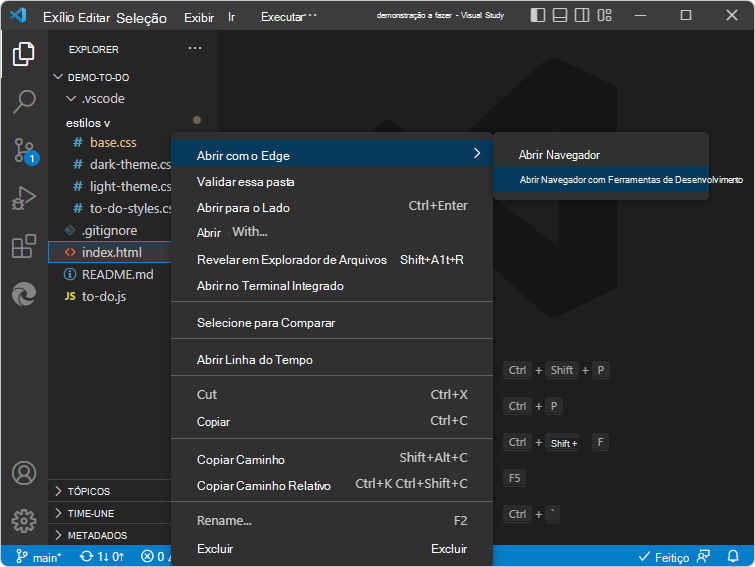Image resolution: width=755 pixels, height=567 pixels.
Task: Expand the TIME-UNE section
Action: 90,513
